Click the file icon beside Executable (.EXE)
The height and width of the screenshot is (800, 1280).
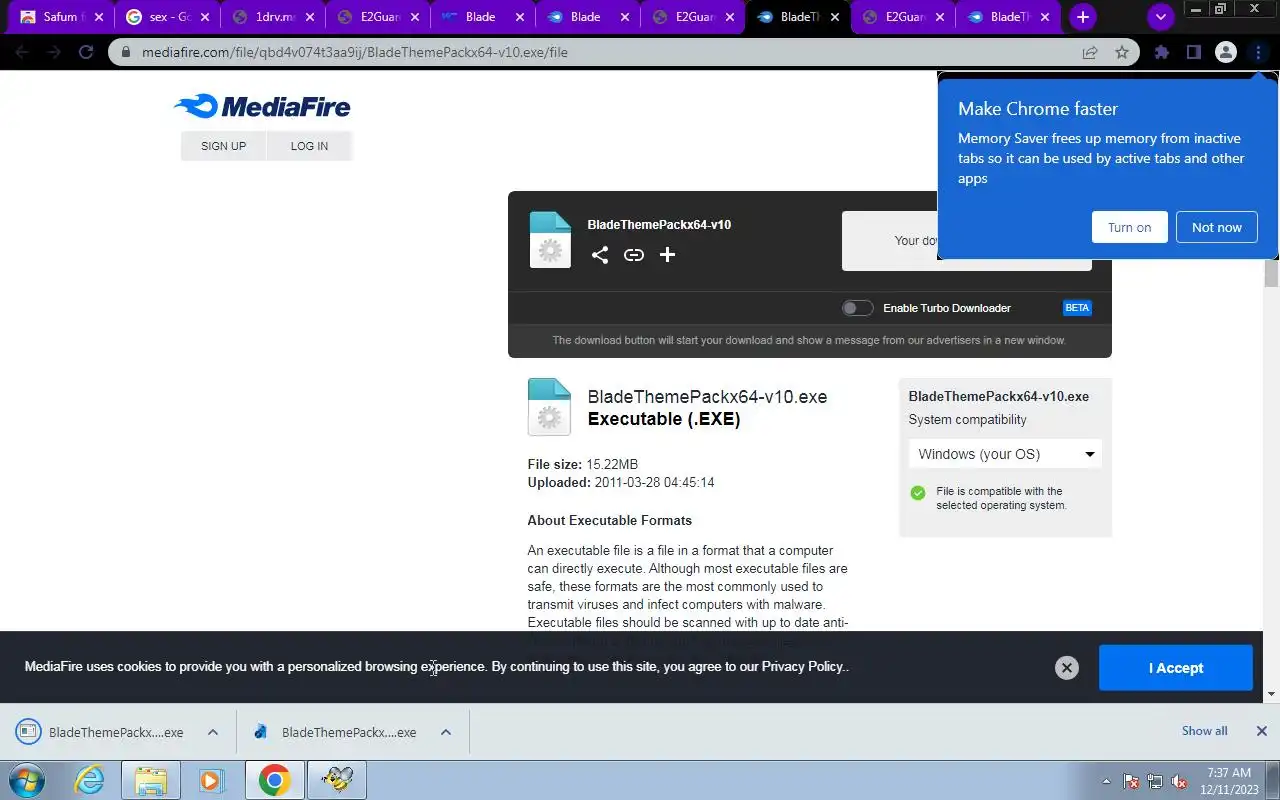point(549,406)
